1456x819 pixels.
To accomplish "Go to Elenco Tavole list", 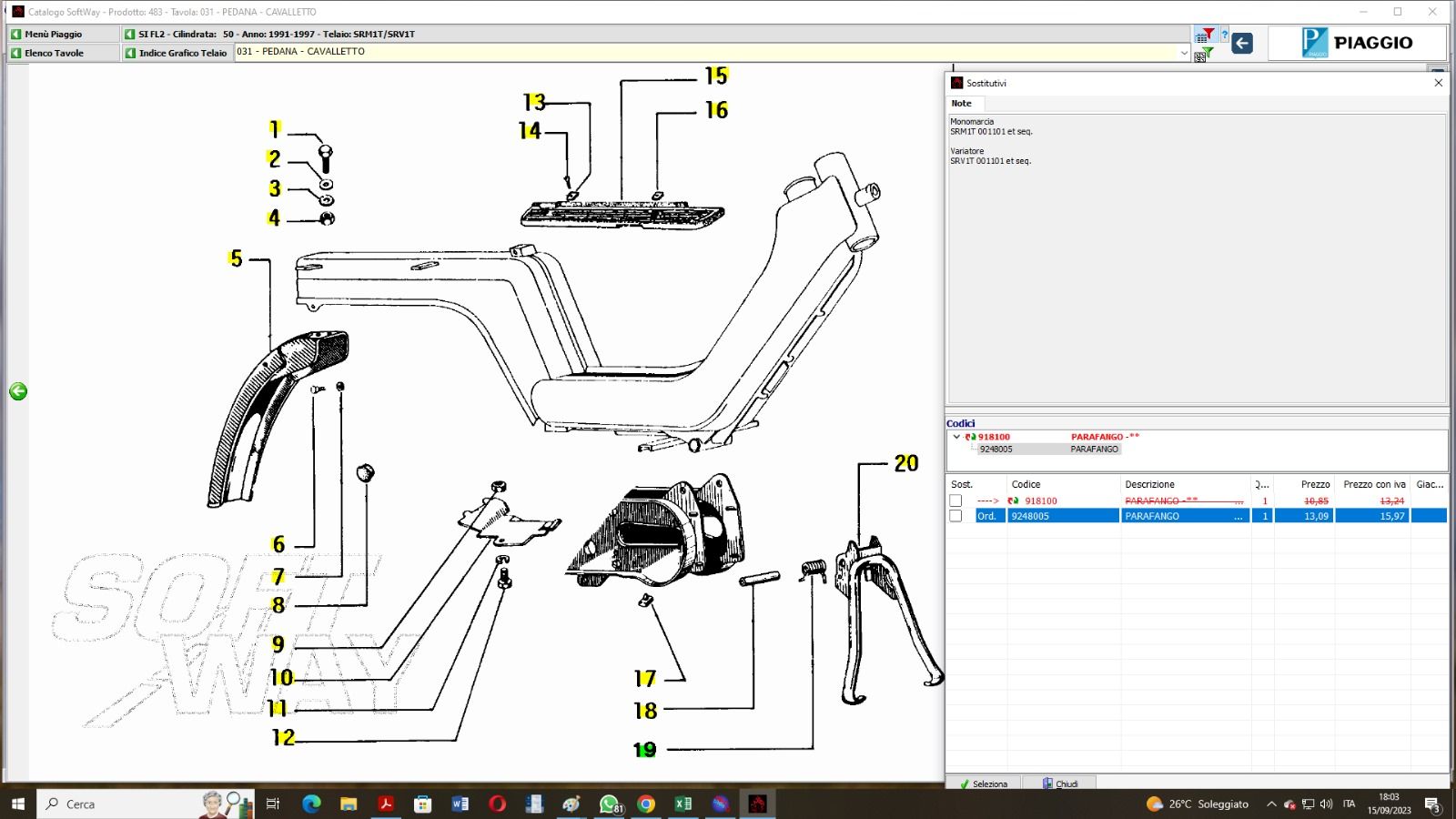I will click(54, 53).
